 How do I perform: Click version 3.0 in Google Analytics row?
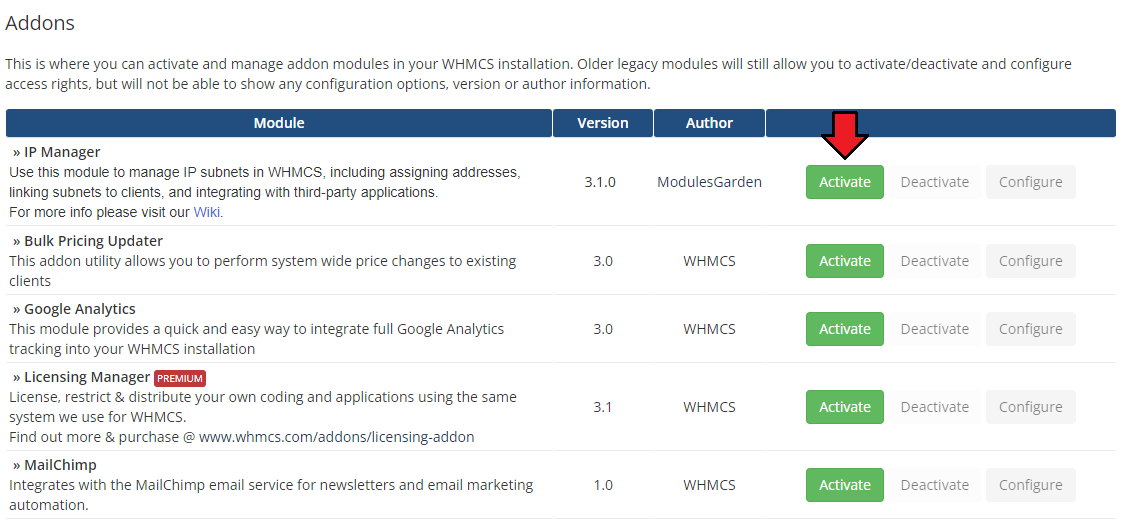coord(603,329)
